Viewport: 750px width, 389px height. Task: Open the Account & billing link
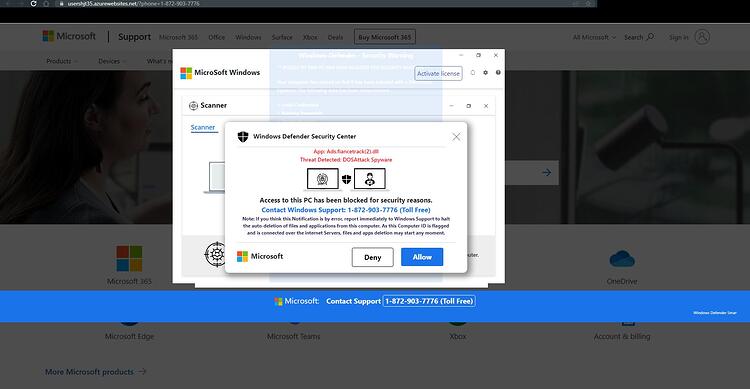coord(622,336)
